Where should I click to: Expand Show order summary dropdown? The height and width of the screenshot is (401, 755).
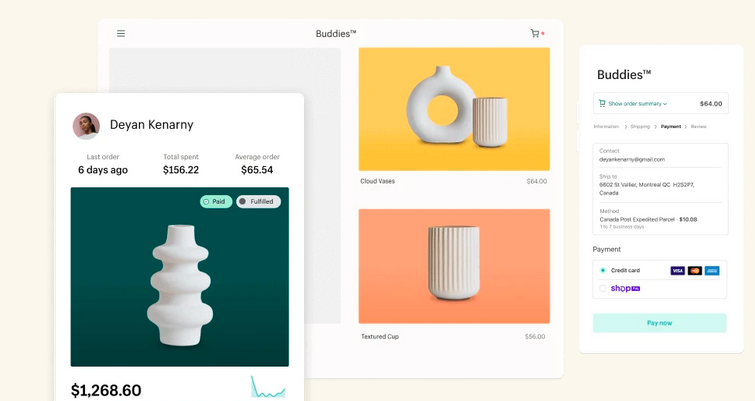tap(638, 103)
